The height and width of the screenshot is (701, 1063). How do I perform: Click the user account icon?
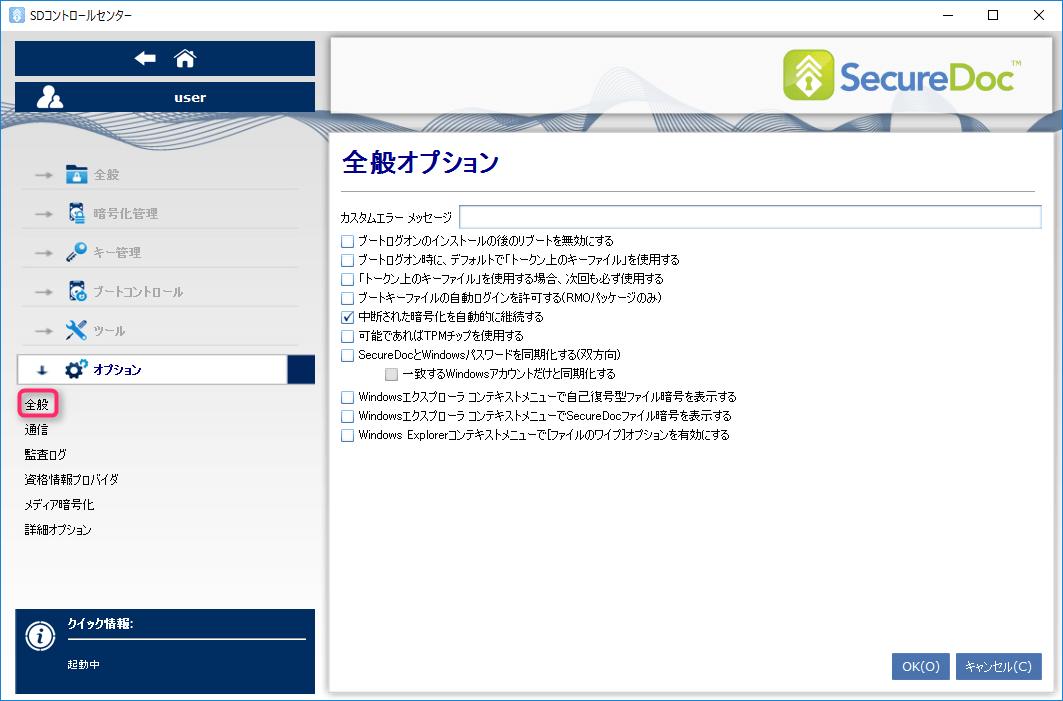pyautogui.click(x=50, y=97)
